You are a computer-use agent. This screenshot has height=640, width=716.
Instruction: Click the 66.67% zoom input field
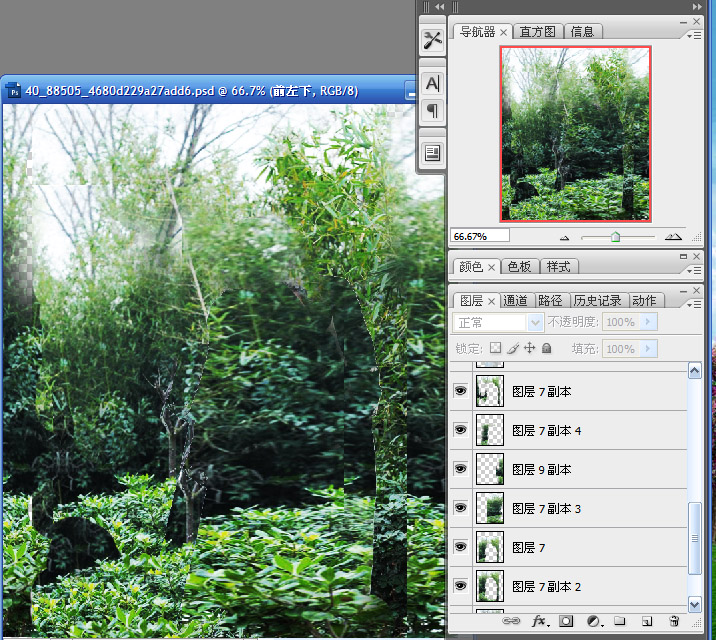[480, 236]
